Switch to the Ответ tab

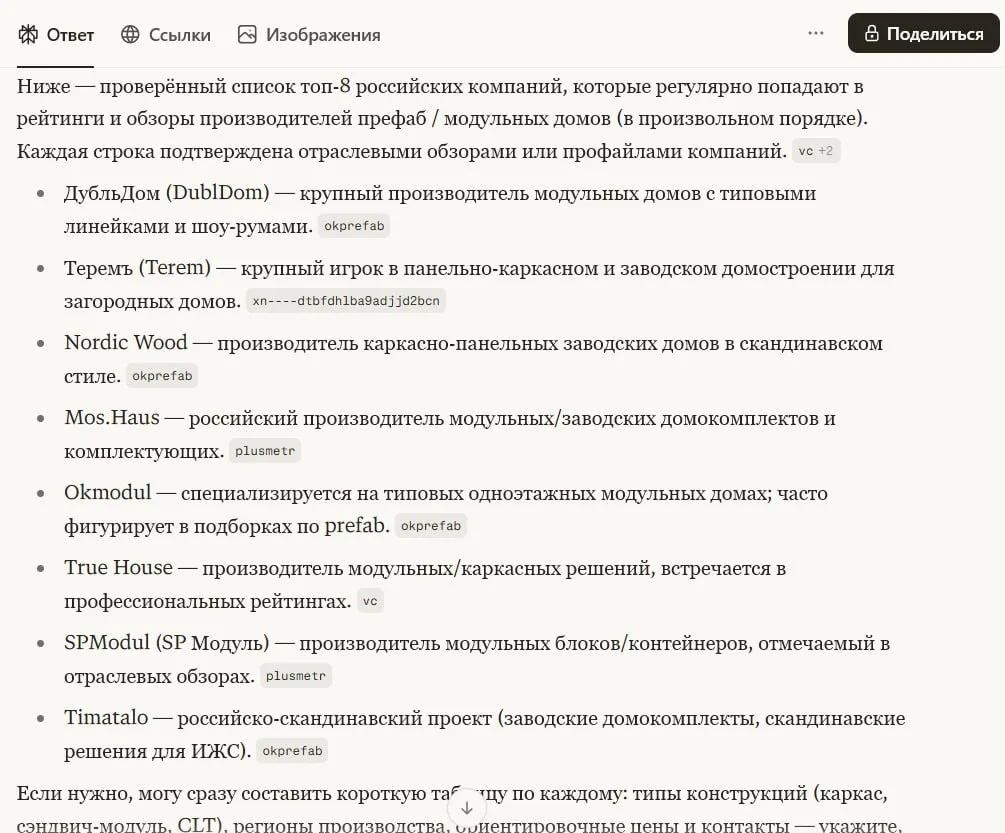[x=56, y=35]
